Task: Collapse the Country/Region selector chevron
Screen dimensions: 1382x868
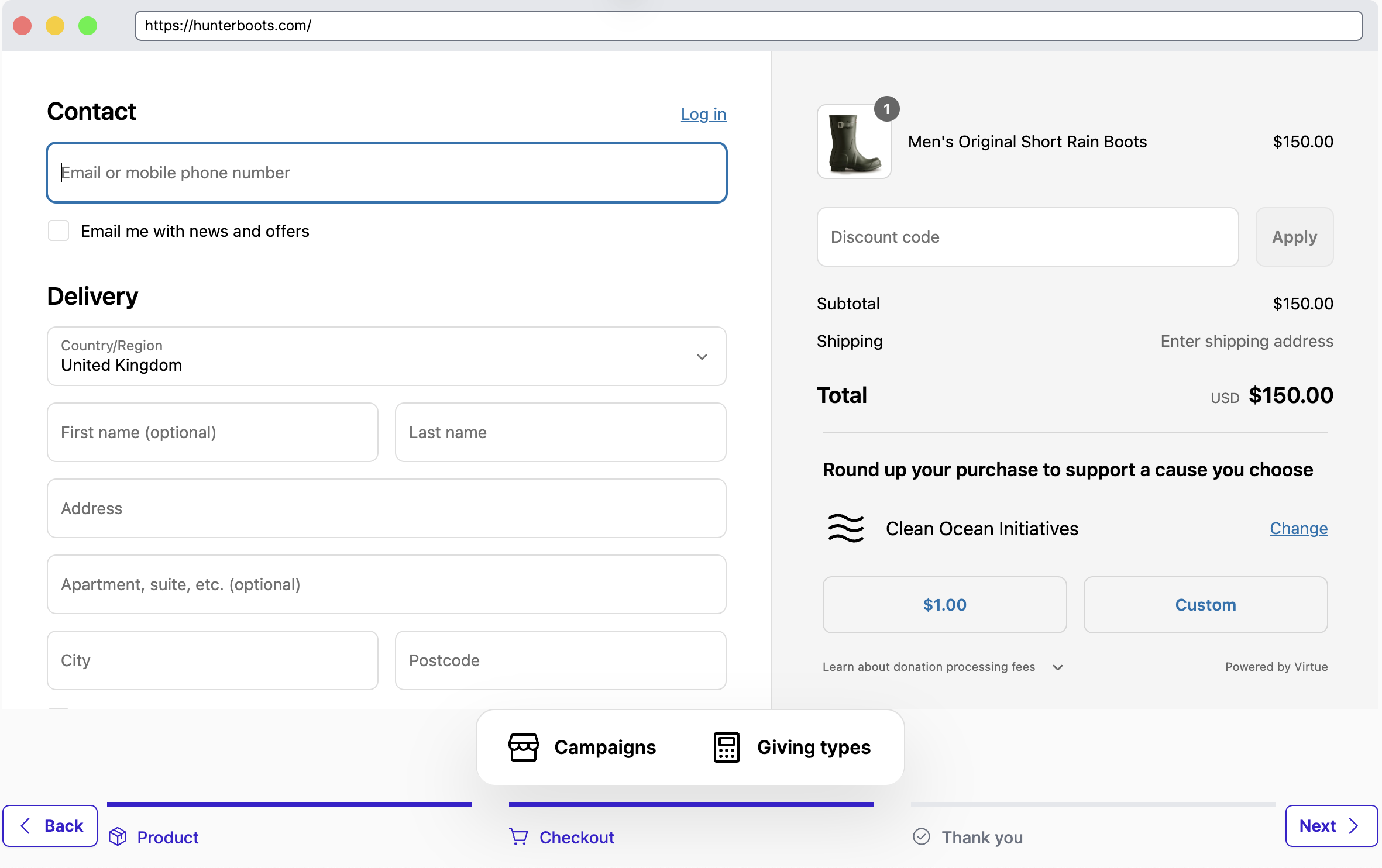Action: pyautogui.click(x=702, y=356)
